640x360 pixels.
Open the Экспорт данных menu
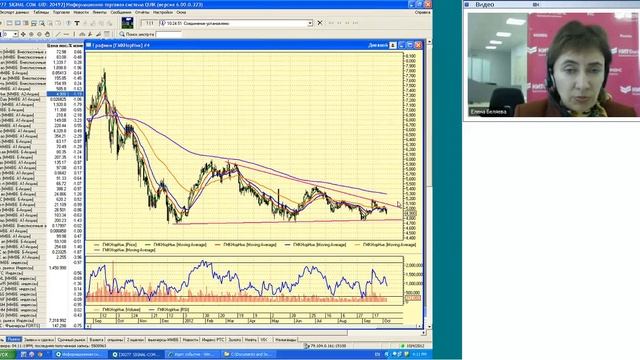[14, 12]
